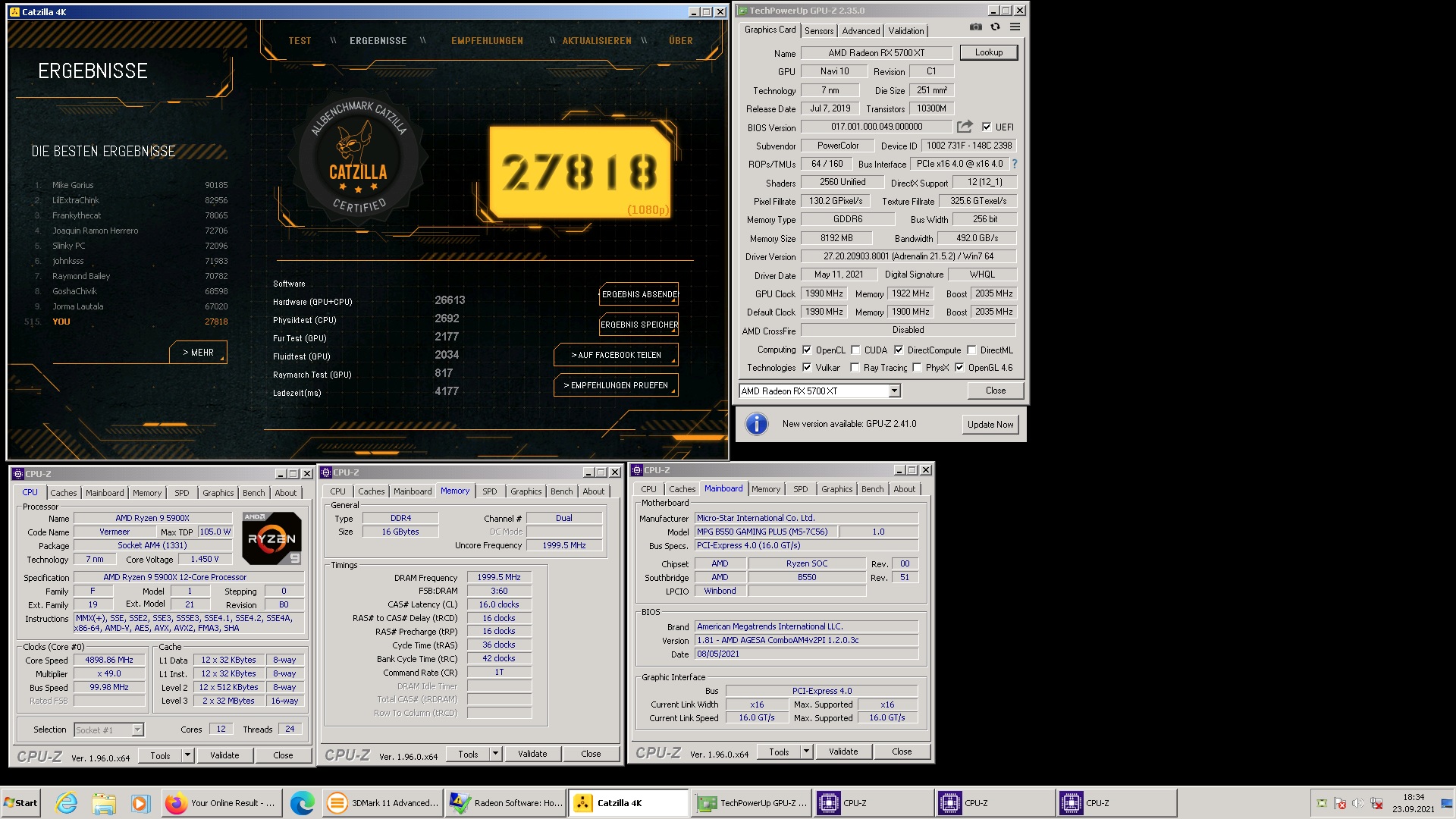Open Tools dropdown arrow in CPU tab window
Image resolution: width=1456 pixels, height=819 pixels.
187,755
